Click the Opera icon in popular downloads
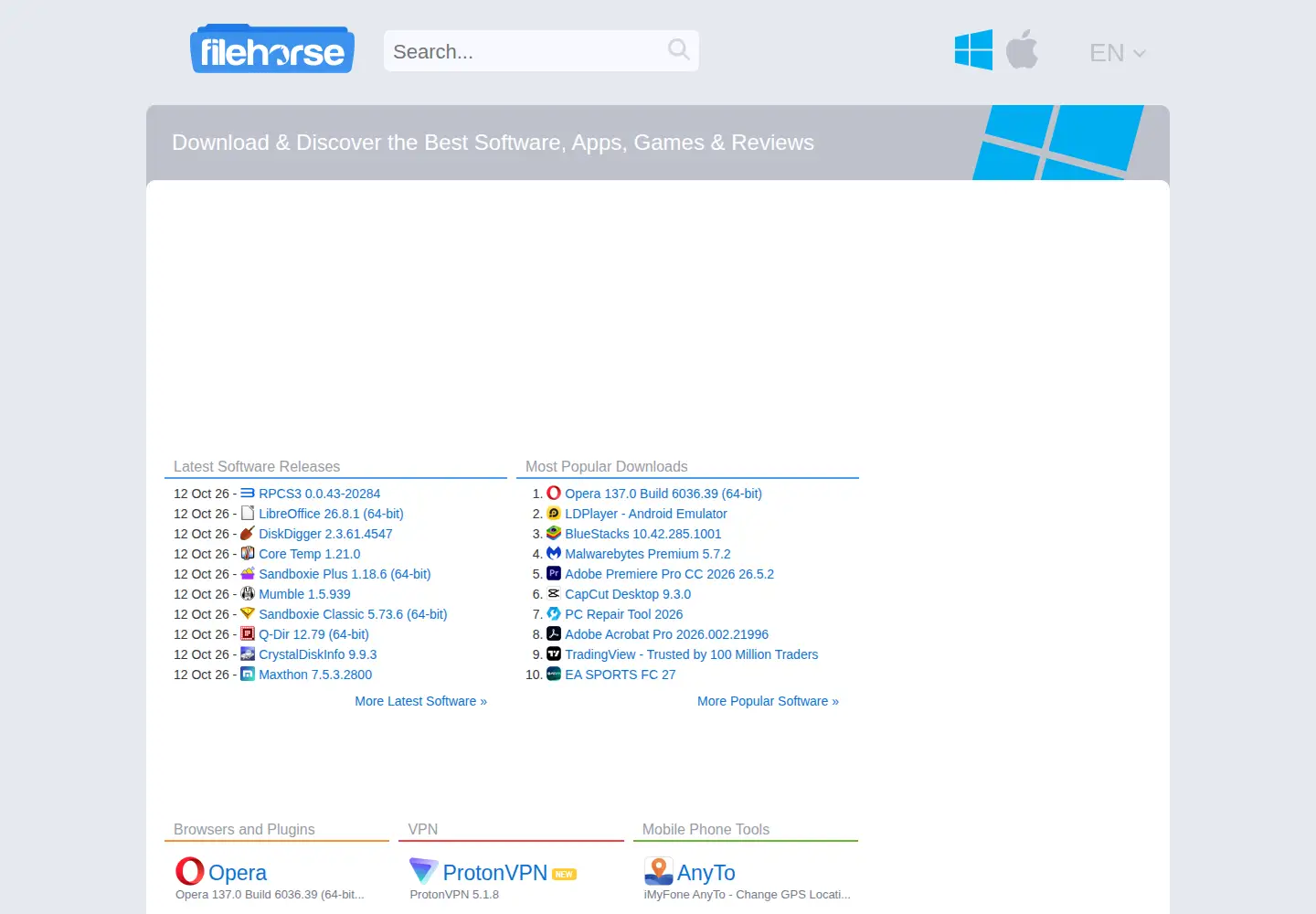1316x914 pixels. [554, 493]
